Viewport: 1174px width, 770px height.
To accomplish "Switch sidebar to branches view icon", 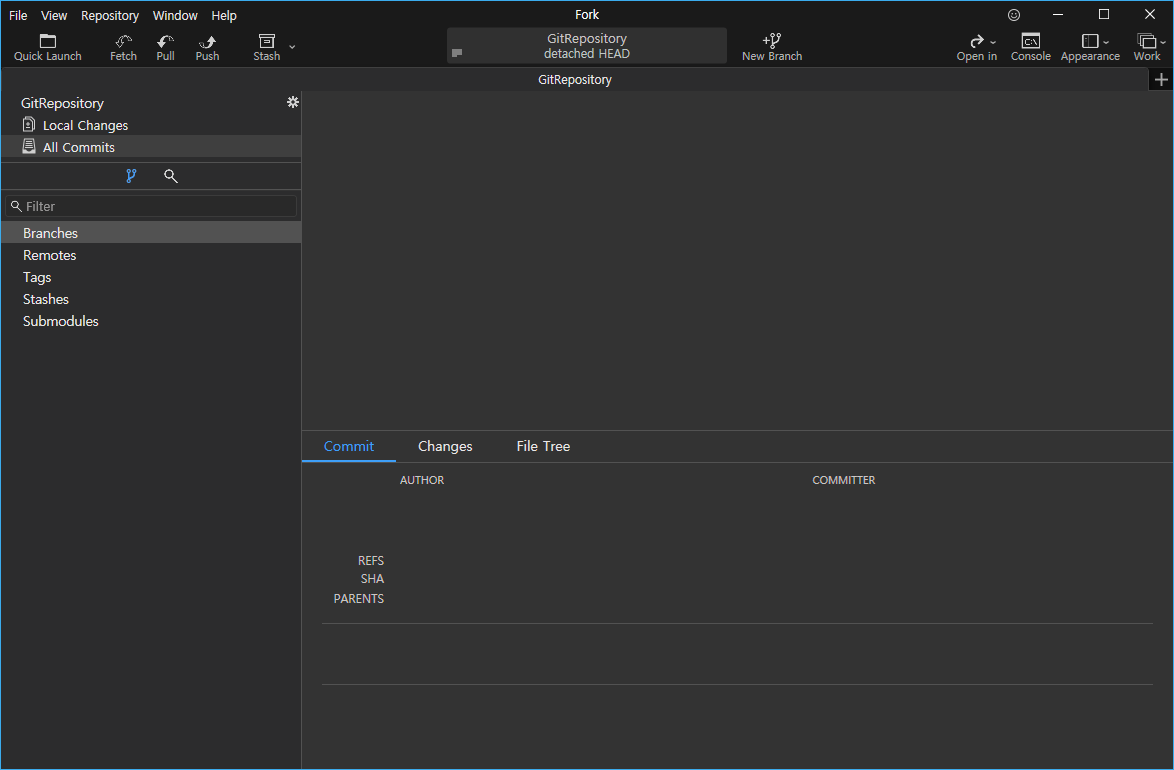I will (x=131, y=176).
